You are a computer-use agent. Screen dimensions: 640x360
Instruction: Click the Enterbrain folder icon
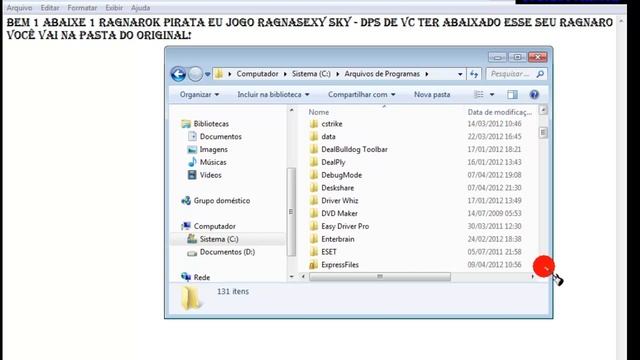pos(313,239)
